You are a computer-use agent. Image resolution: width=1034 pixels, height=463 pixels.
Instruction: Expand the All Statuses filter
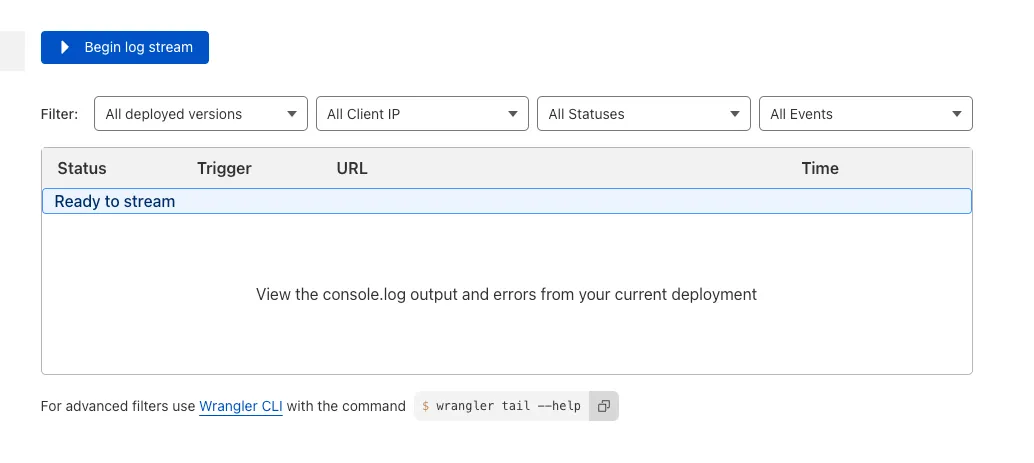644,114
